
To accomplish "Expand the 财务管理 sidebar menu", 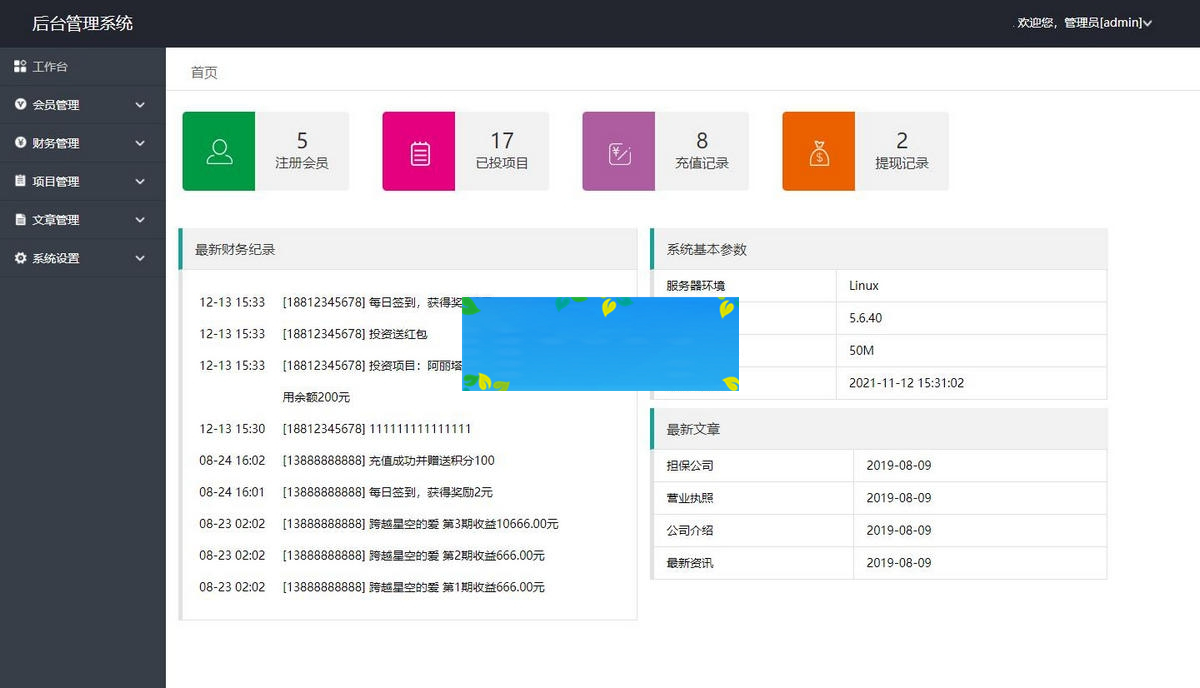I will coord(83,142).
